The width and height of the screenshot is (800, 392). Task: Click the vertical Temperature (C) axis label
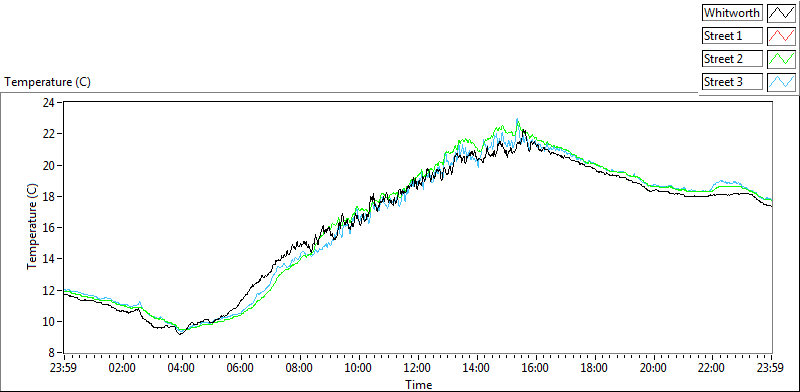[32, 227]
